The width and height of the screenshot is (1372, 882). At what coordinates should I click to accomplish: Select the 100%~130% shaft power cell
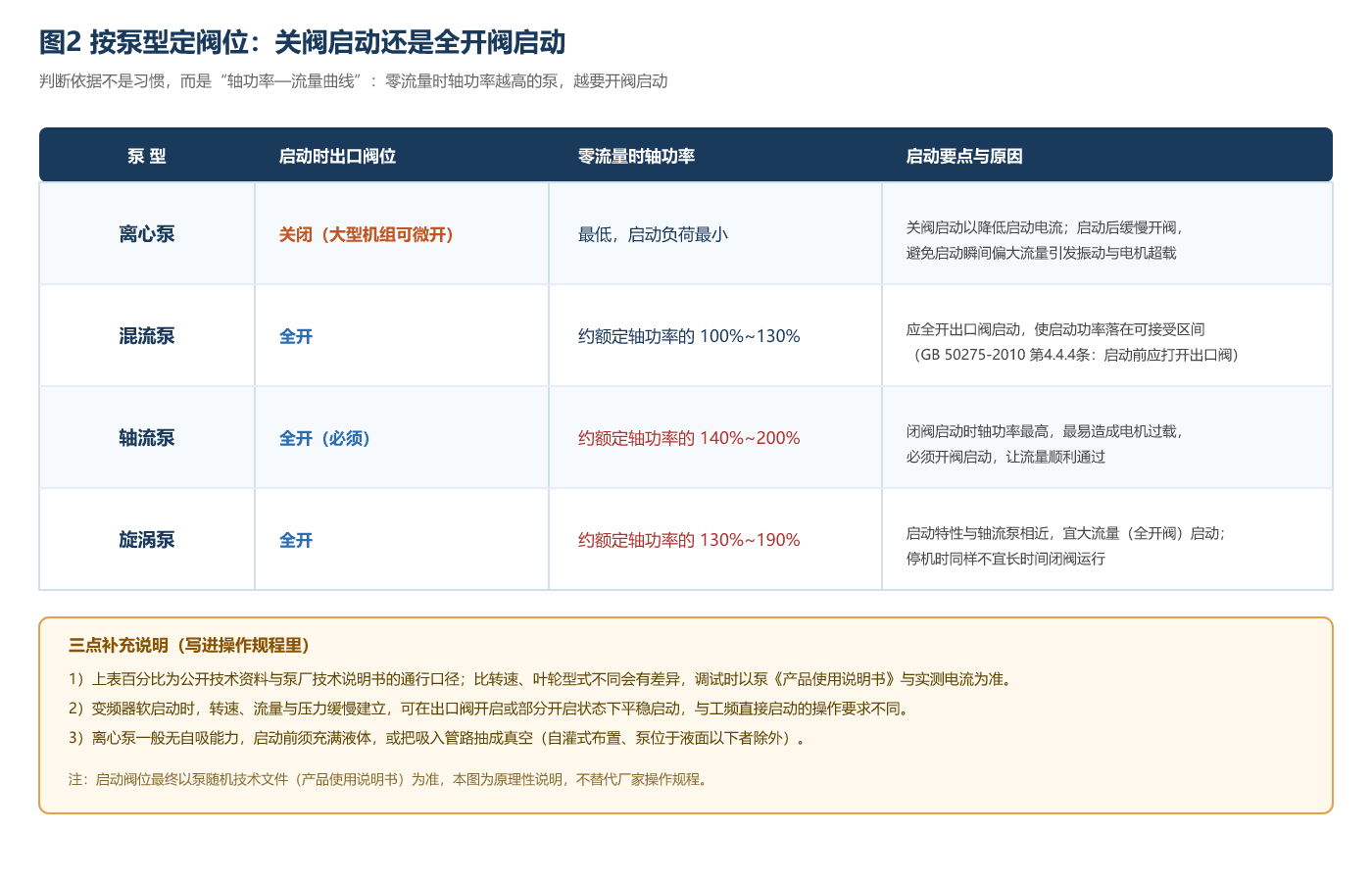689,336
